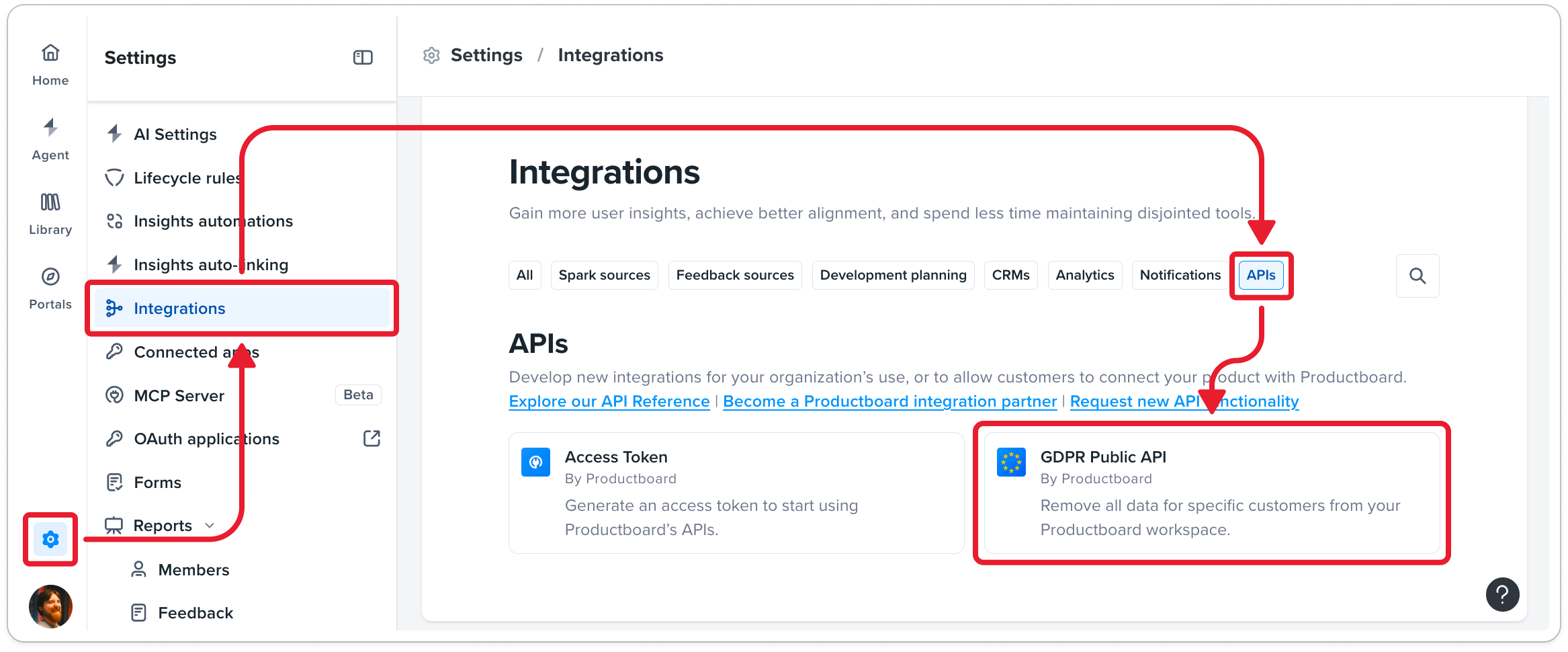Screen dimensions: 1568x652
Task: Select the CRMs filter tab
Action: tap(1011, 276)
